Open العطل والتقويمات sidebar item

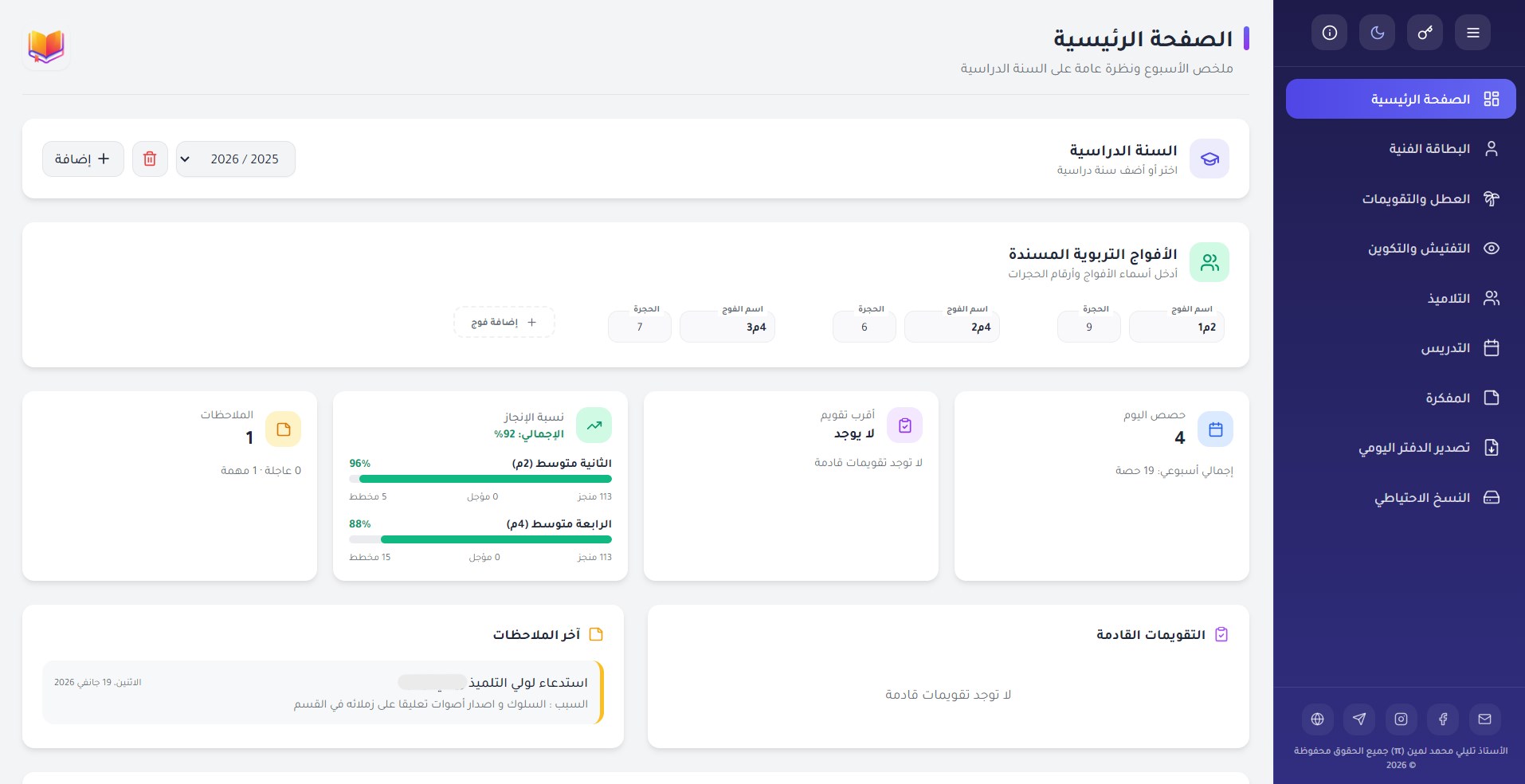tap(1401, 198)
